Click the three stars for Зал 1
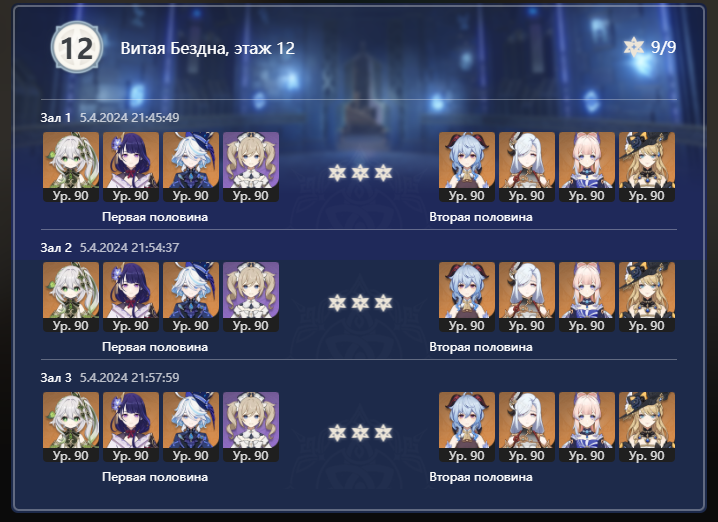Screen dimensions: 718x522 360,173
